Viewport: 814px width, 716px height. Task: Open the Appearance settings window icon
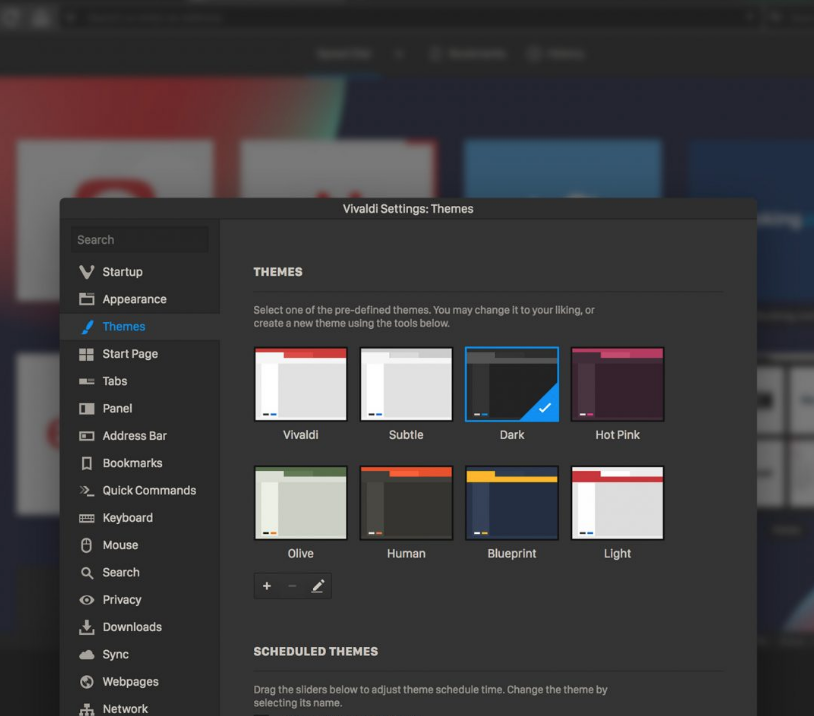(87, 299)
